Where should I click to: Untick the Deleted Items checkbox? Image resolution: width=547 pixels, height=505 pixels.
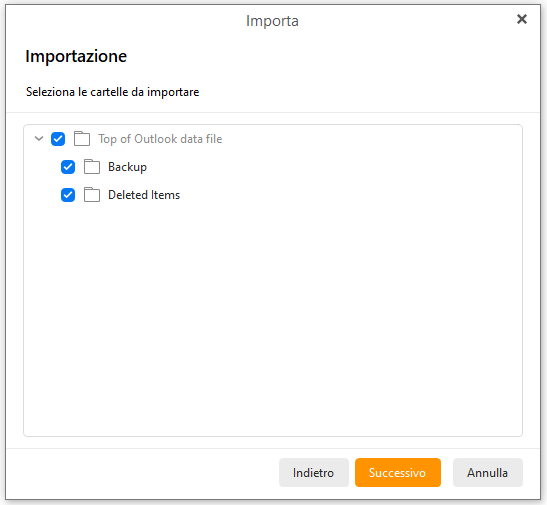click(x=68, y=195)
